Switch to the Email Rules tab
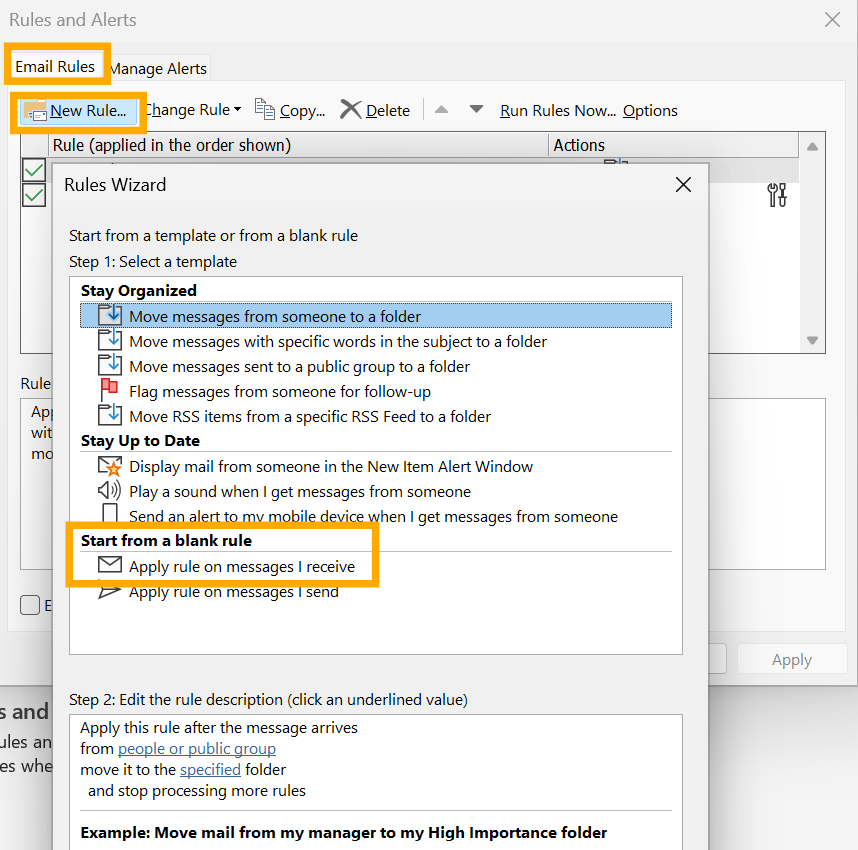The width and height of the screenshot is (858, 850). 55,67
